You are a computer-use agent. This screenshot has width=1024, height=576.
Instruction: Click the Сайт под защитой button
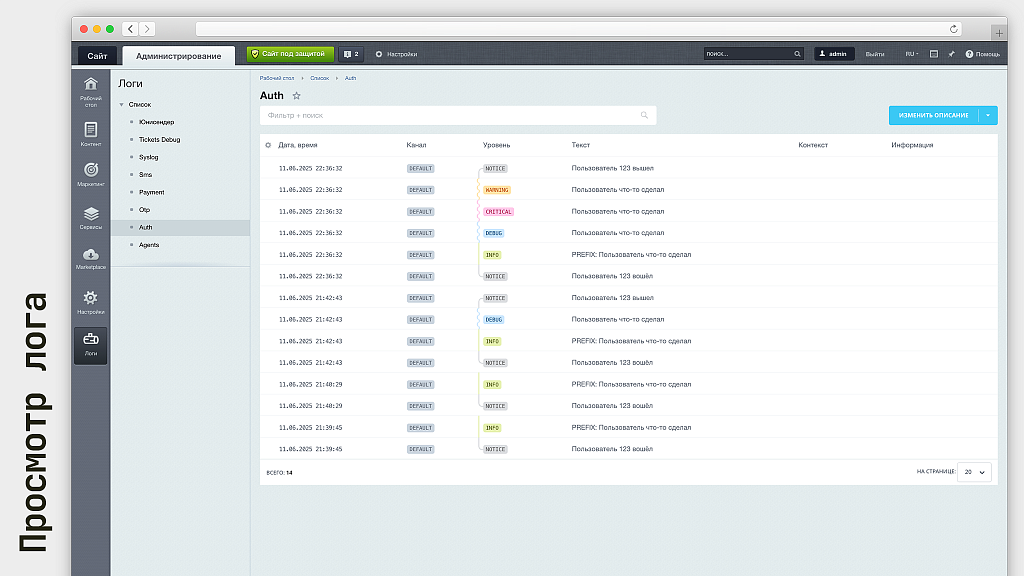point(291,54)
